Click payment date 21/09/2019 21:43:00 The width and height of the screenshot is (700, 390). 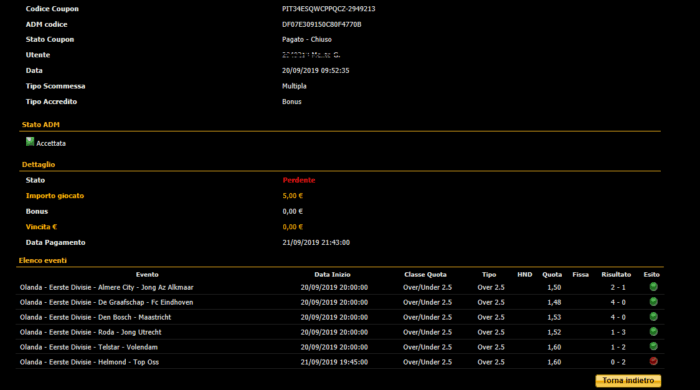(x=316, y=243)
